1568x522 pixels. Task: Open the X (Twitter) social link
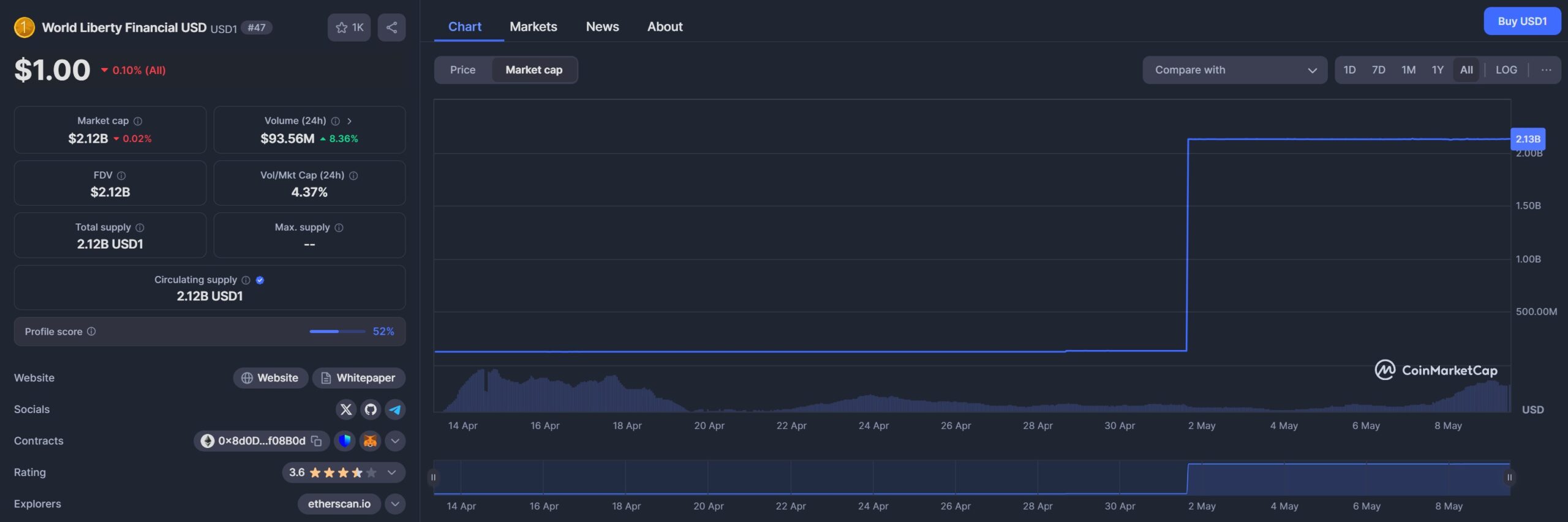[346, 409]
